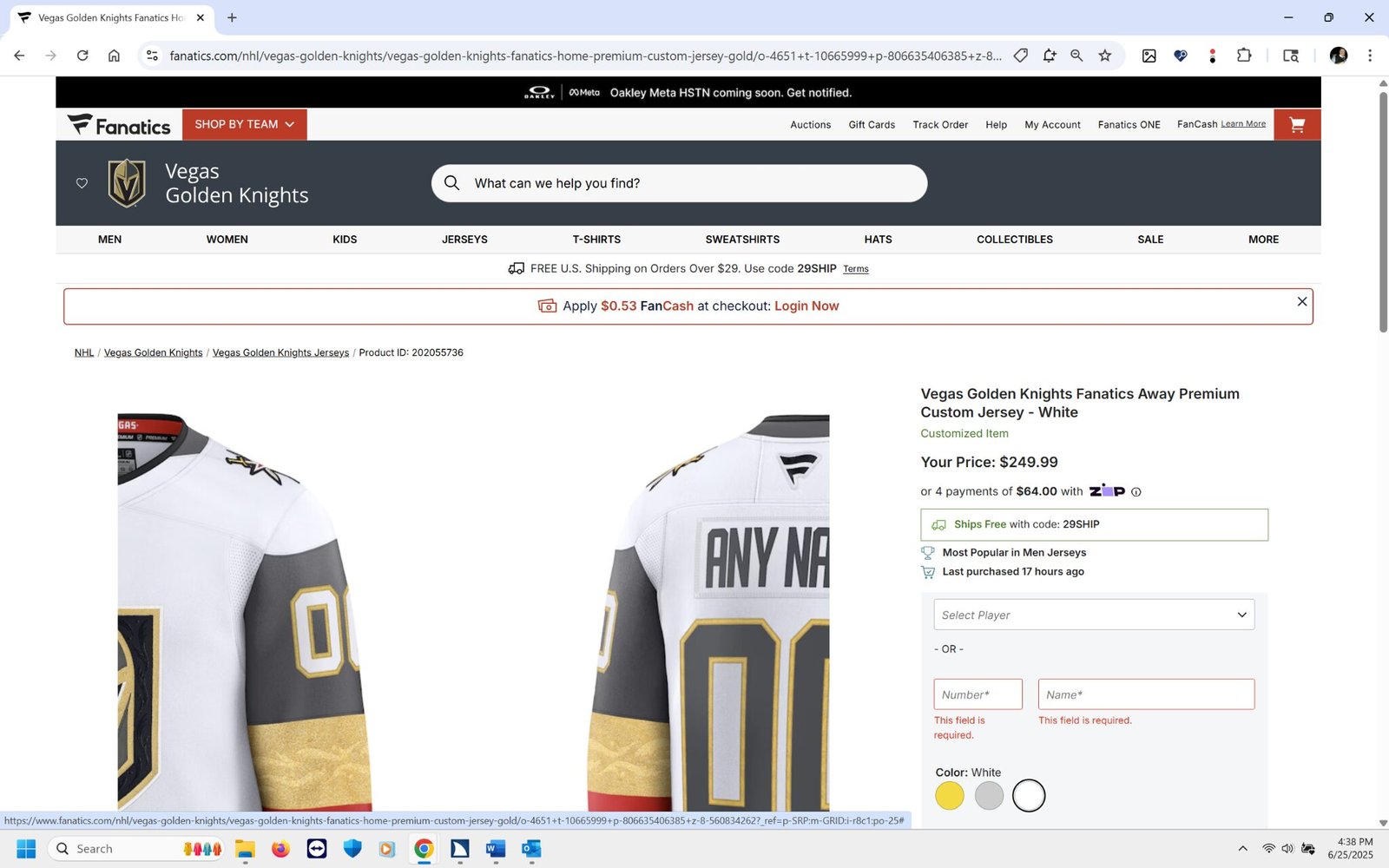Image resolution: width=1389 pixels, height=868 pixels.
Task: Open the WOMEN category menu
Action: [x=227, y=240]
